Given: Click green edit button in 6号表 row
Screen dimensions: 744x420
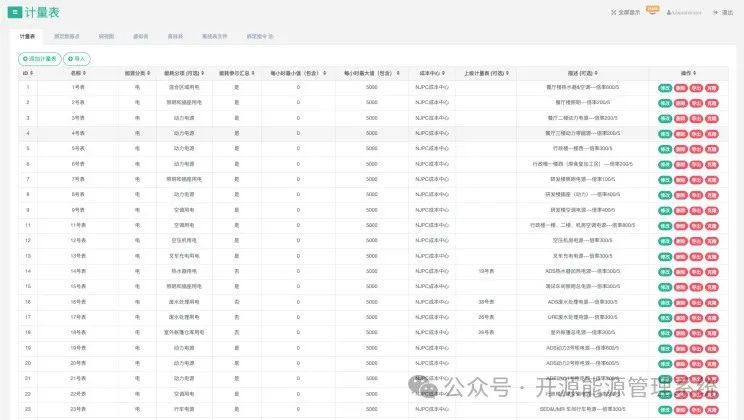Looking at the screenshot, I should (x=665, y=165).
